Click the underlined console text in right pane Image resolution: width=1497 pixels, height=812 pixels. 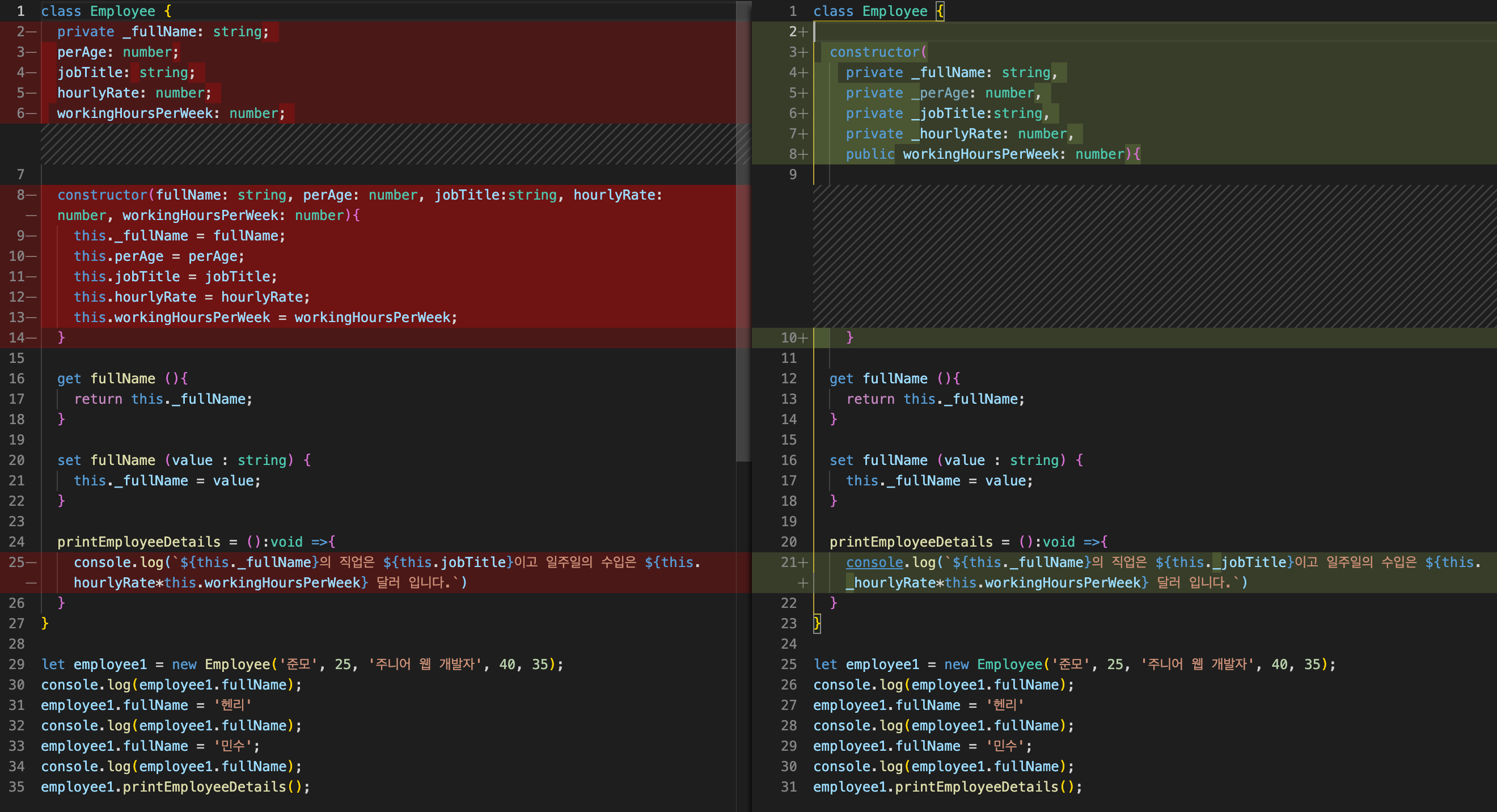click(x=874, y=562)
